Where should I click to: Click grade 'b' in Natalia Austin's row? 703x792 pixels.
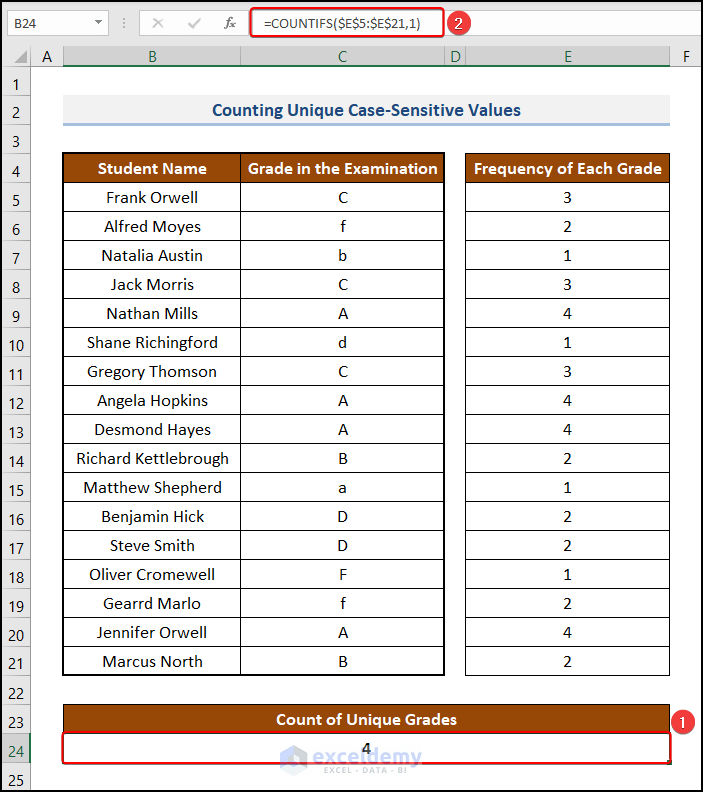point(342,256)
